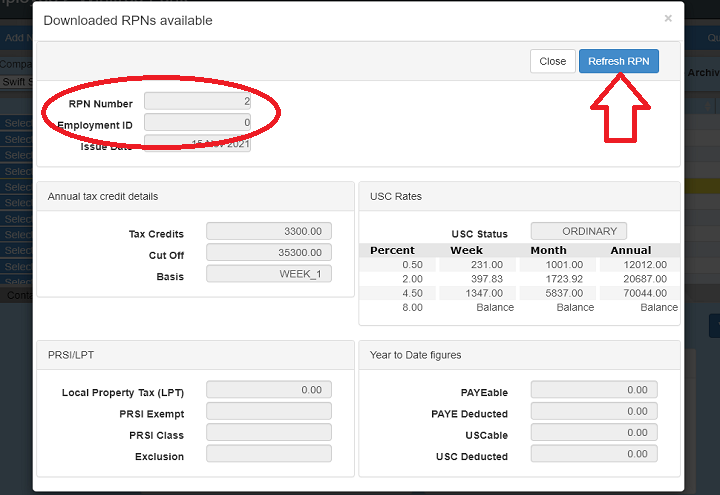
Task: Click the Employment ID field
Action: [x=197, y=123]
